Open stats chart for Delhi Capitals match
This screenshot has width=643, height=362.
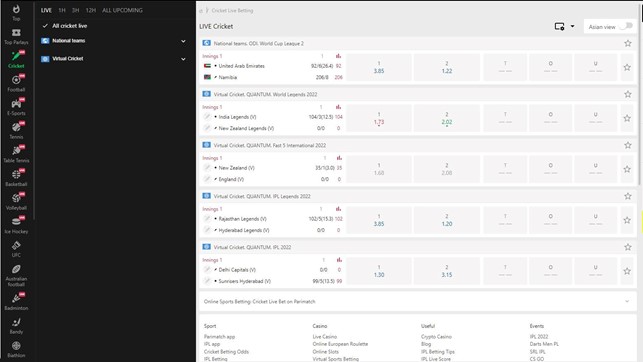pyautogui.click(x=339, y=260)
